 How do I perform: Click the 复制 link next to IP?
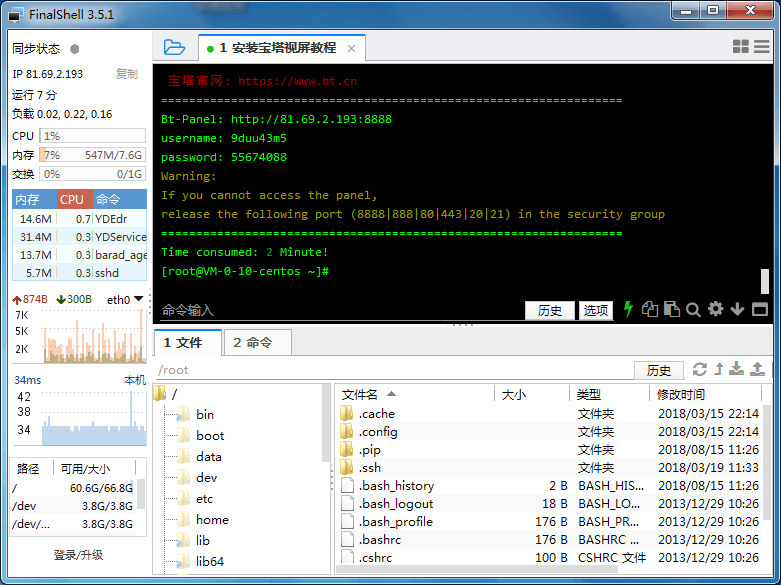click(x=126, y=74)
